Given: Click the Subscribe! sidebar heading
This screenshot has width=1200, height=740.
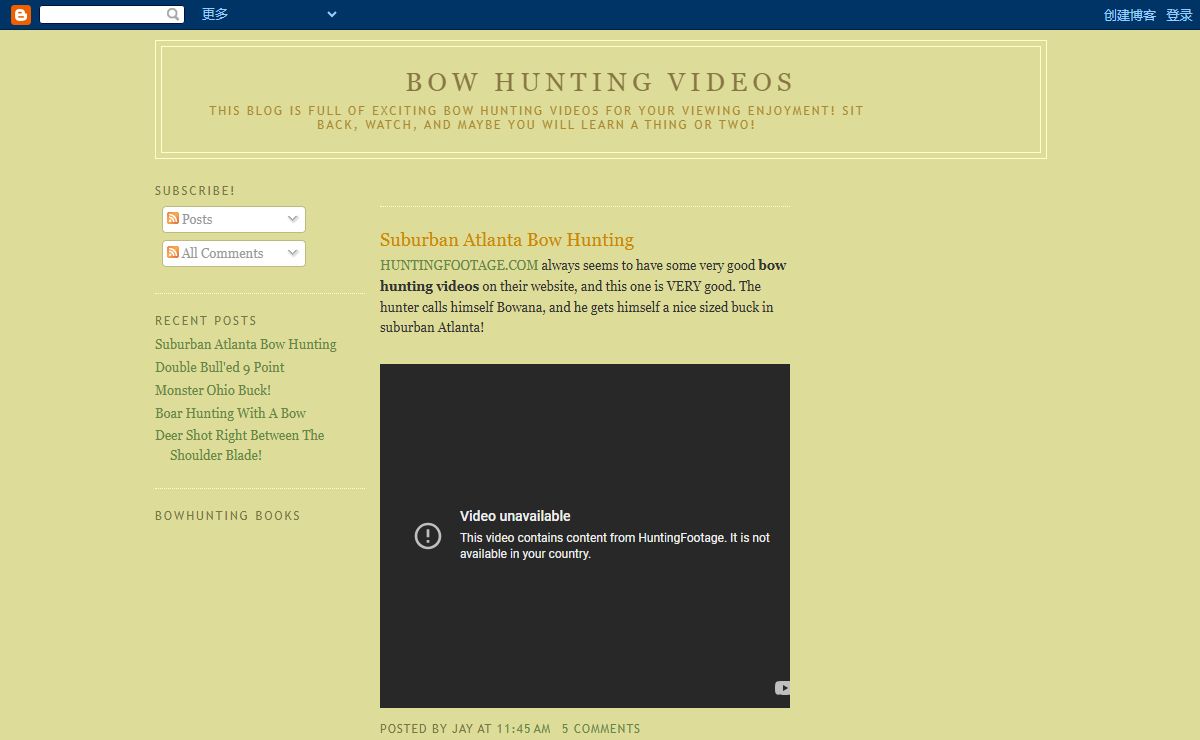Looking at the screenshot, I should click(195, 191).
